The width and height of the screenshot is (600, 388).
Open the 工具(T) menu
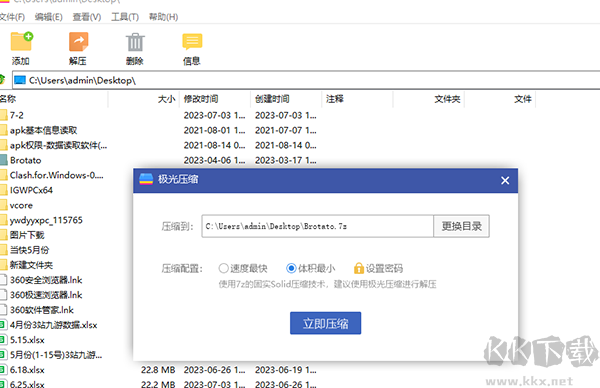tap(125, 17)
